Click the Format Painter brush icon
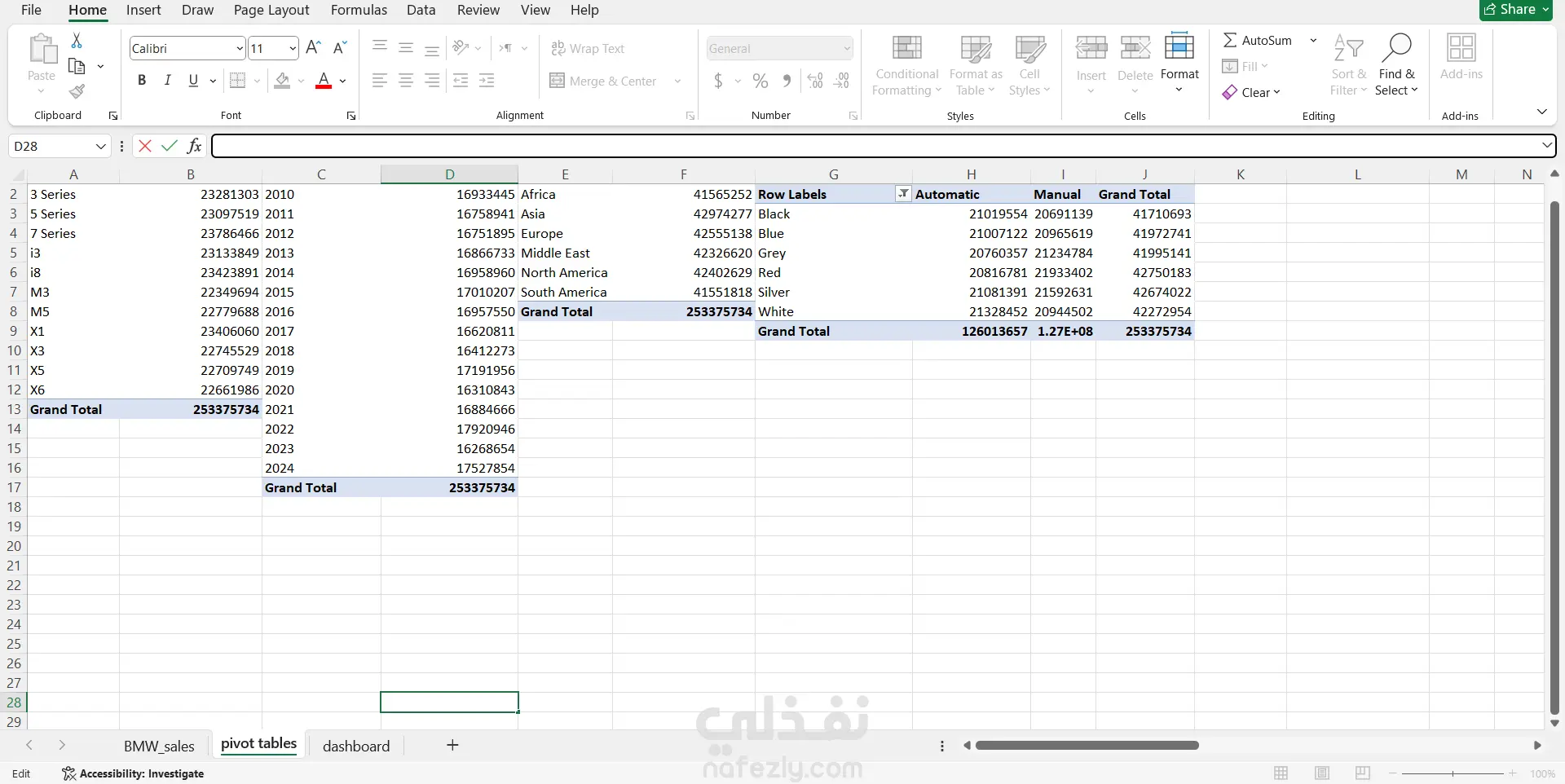Viewport: 1565px width, 784px height. [x=77, y=91]
